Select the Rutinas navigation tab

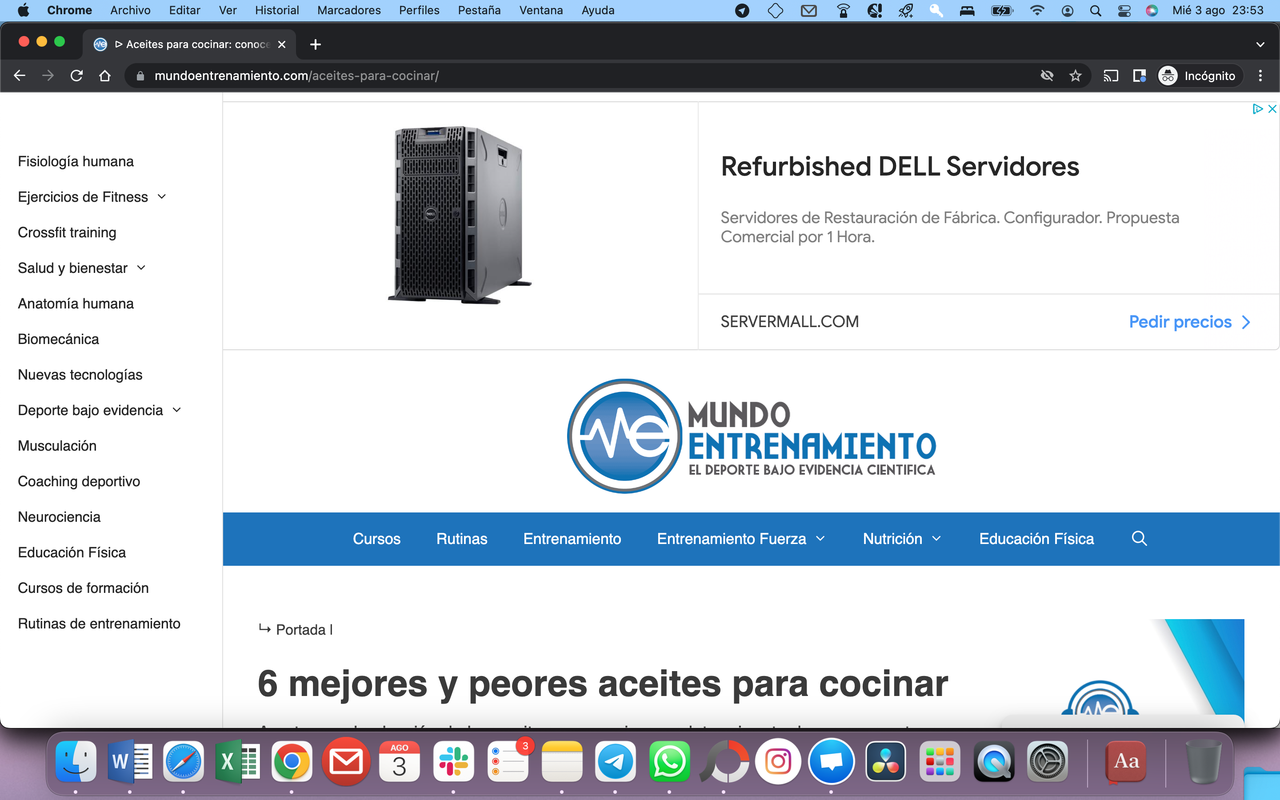pos(462,538)
